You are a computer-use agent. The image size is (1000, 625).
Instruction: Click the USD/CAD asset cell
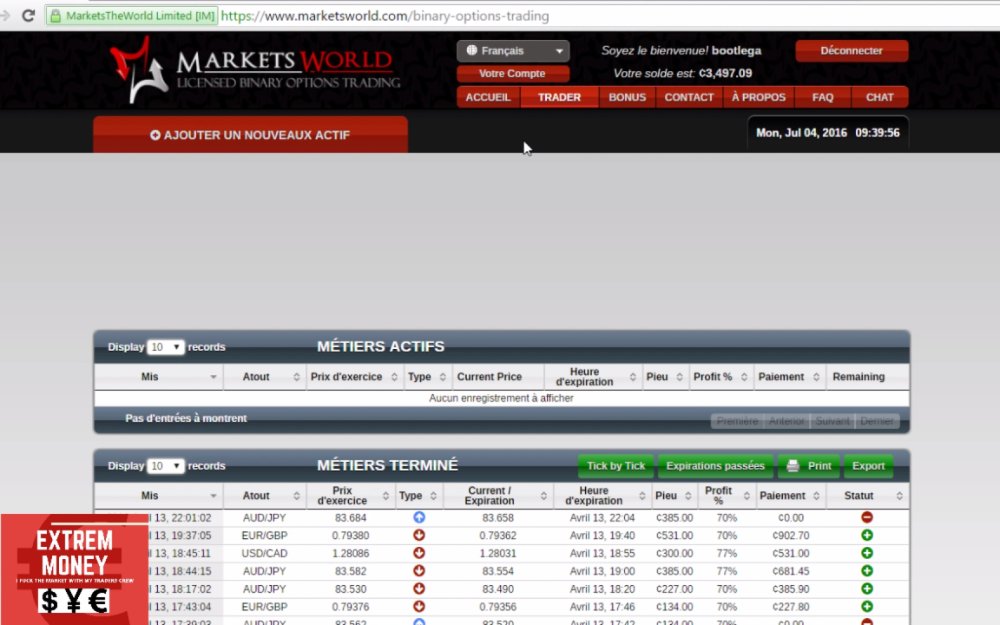tap(264, 553)
